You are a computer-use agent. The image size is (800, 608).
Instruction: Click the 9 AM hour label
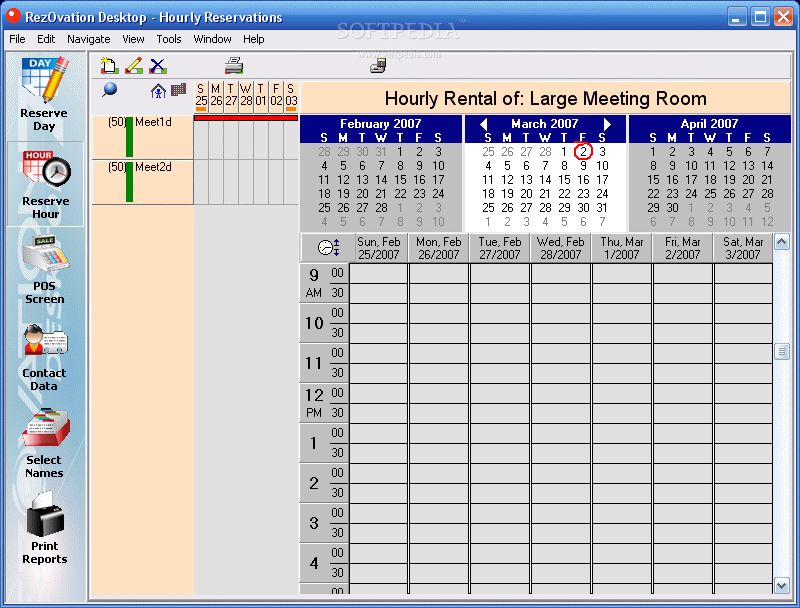tap(314, 283)
